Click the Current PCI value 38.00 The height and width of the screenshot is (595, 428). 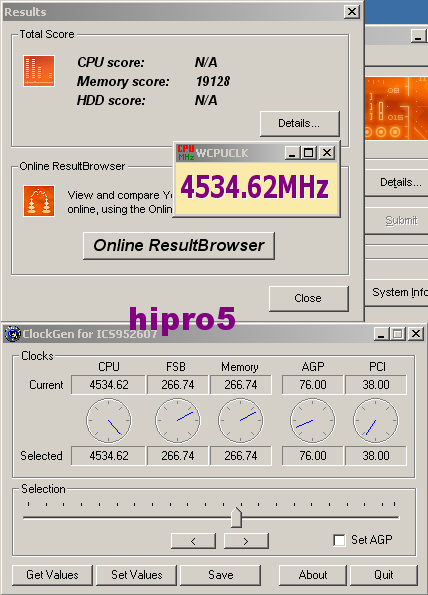376,385
